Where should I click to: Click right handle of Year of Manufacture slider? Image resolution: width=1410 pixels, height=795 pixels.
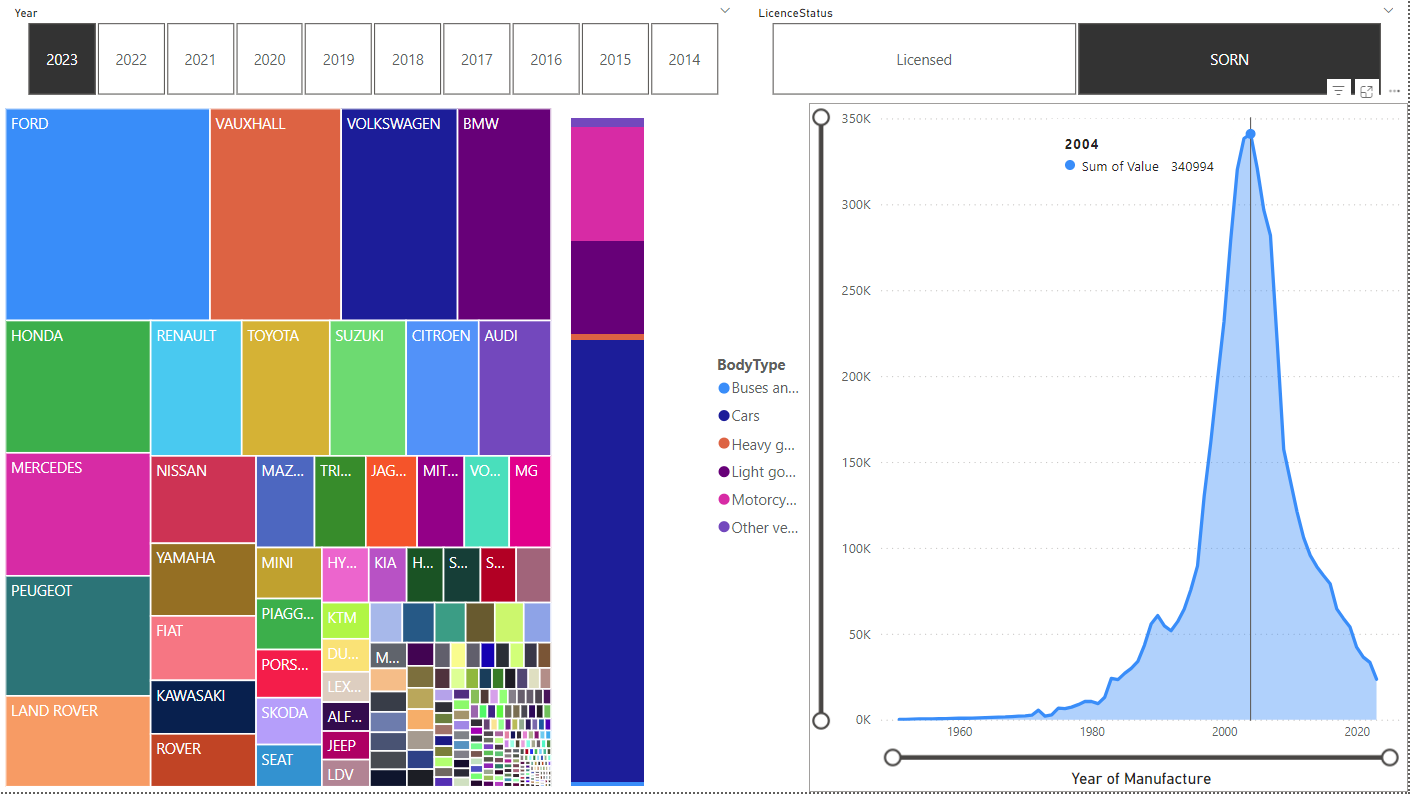pos(1389,758)
